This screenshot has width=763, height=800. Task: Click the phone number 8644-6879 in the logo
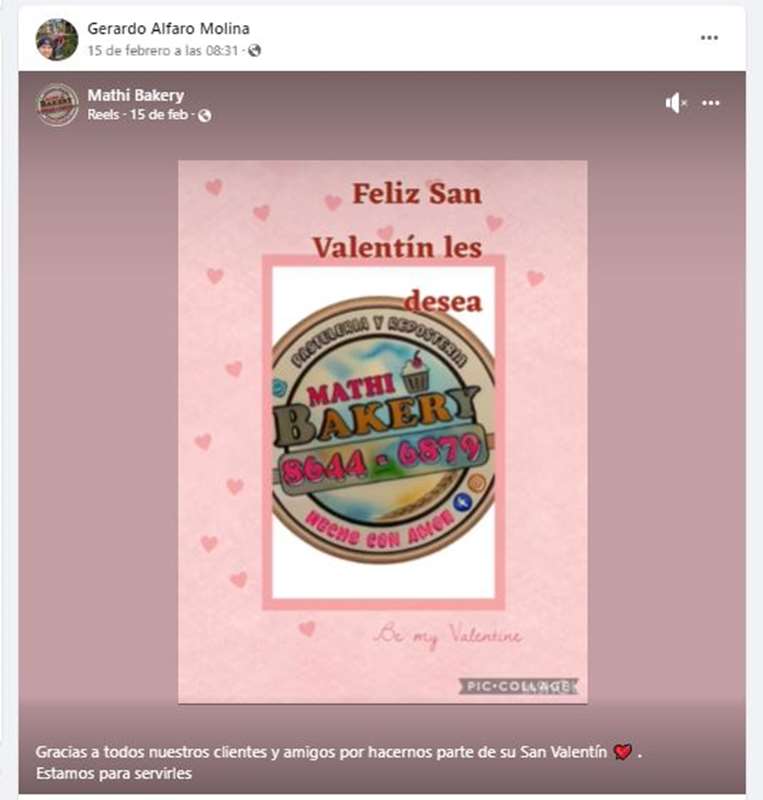pyautogui.click(x=382, y=452)
